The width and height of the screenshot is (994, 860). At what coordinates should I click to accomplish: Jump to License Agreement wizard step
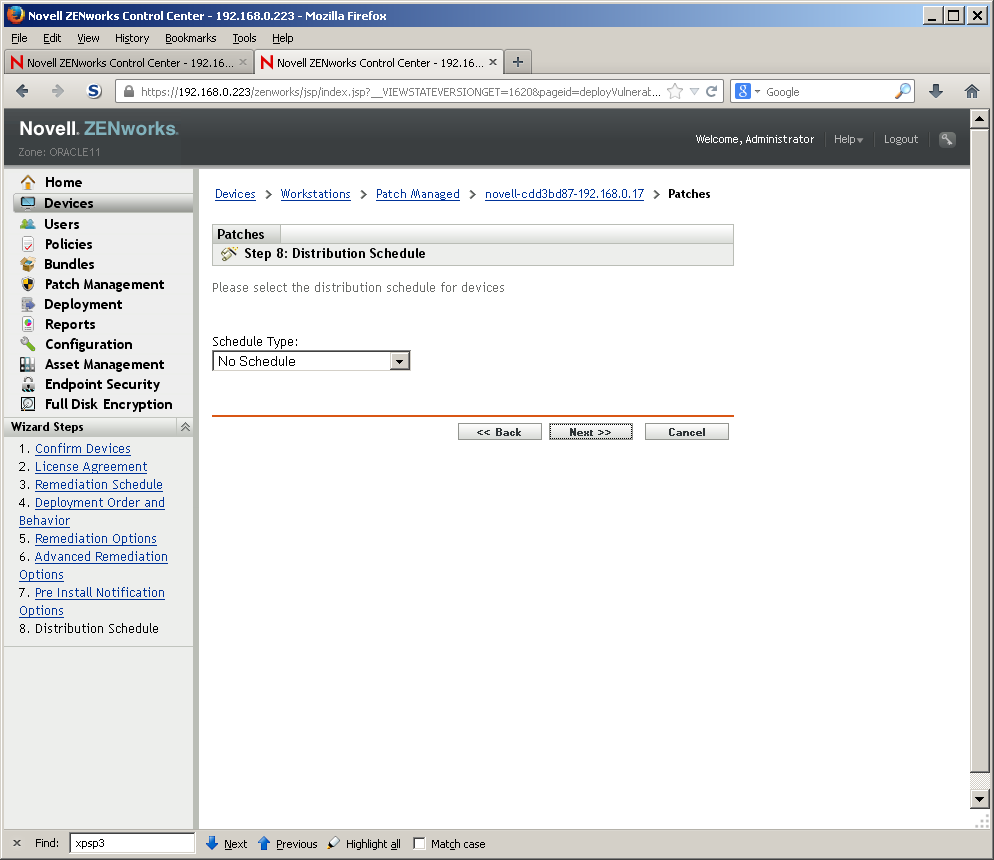coord(91,466)
